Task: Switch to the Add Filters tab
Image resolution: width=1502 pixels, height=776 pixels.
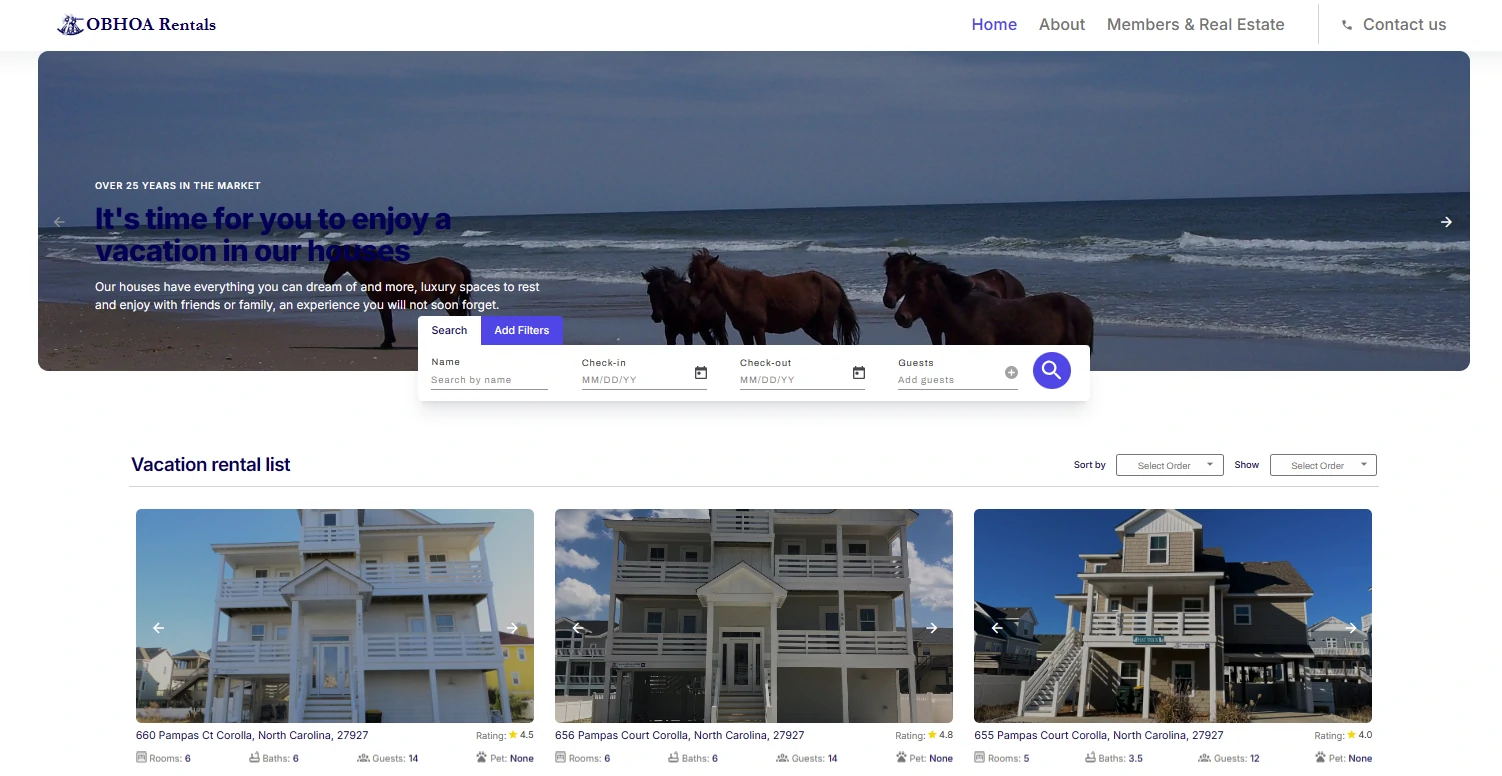Action: point(522,330)
